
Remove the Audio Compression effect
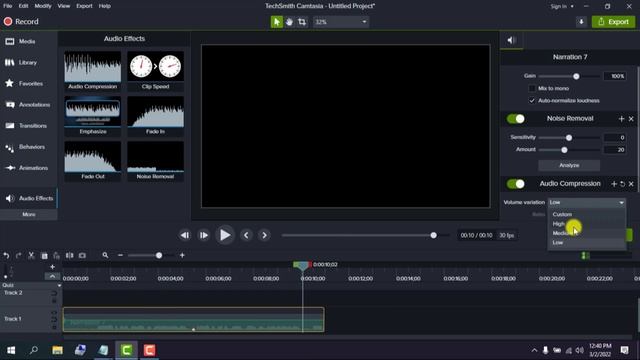[x=631, y=184]
